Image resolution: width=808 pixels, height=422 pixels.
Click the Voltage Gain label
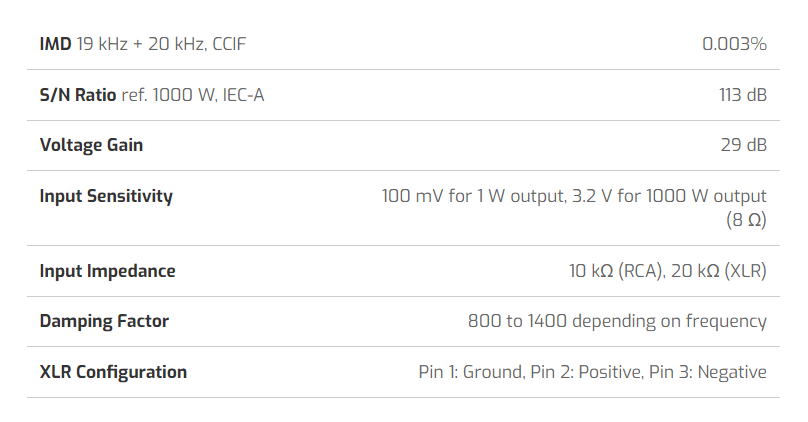point(91,145)
